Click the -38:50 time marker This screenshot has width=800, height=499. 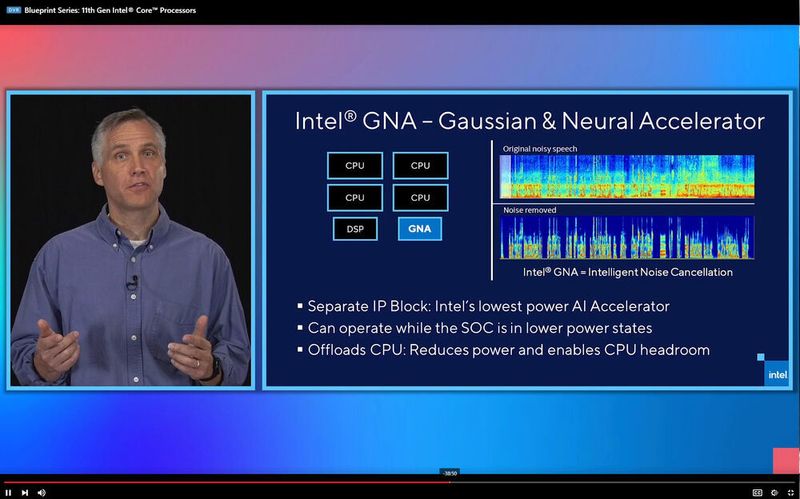449,473
